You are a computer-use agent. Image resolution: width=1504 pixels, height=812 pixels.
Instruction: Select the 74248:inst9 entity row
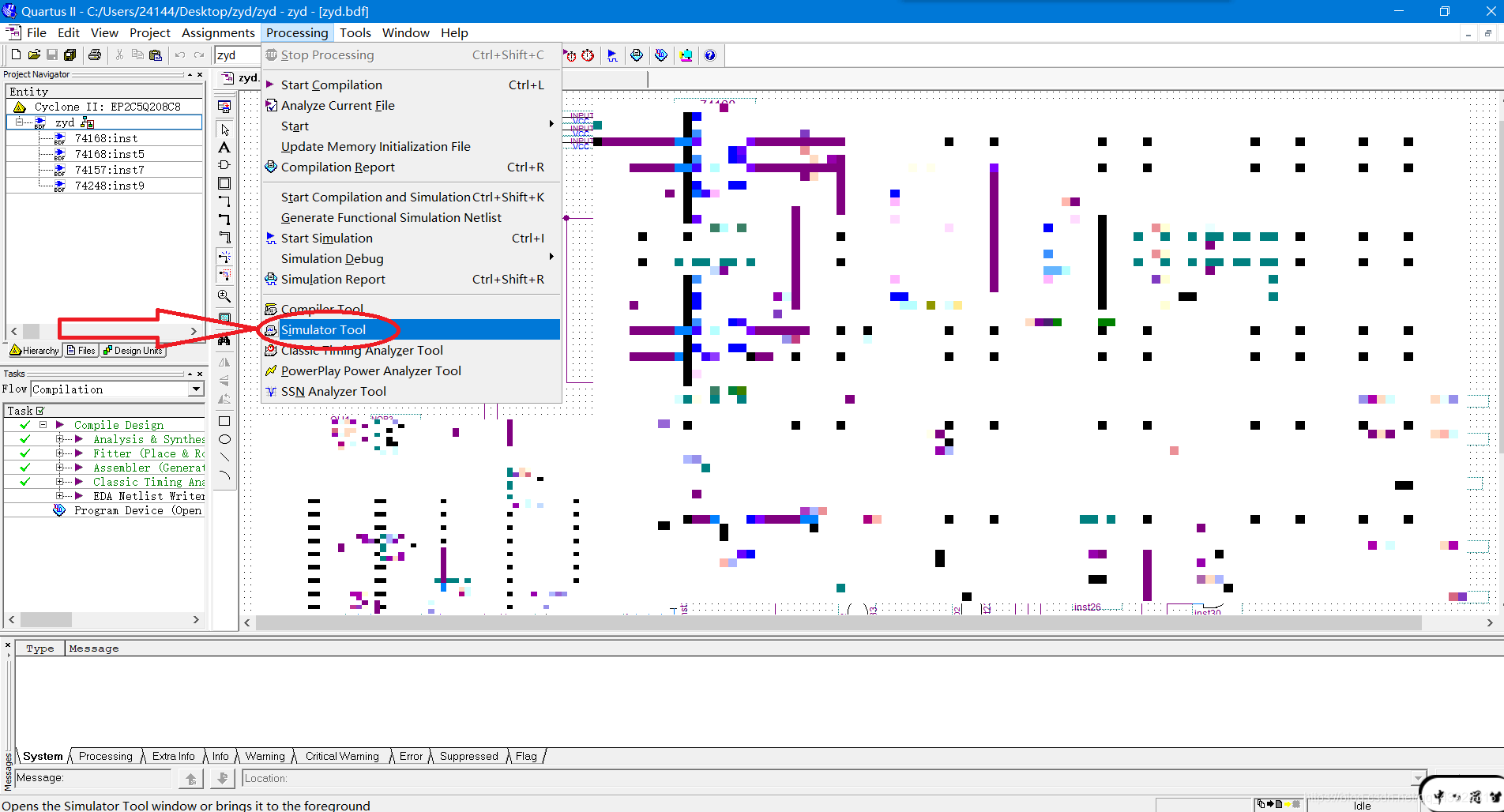pos(104,186)
